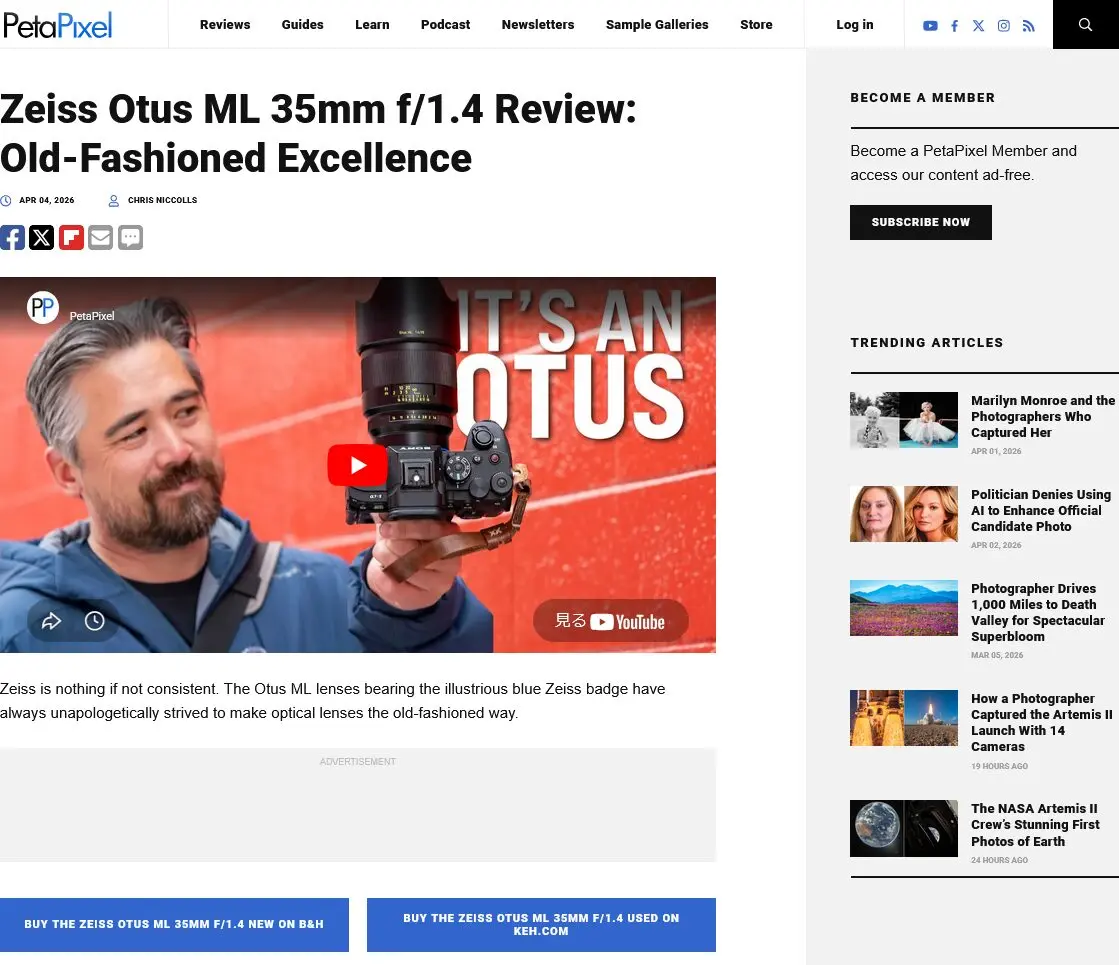This screenshot has height=965, width=1119.
Task: Read the Death Valley Superbloom article
Action: coord(1037,612)
